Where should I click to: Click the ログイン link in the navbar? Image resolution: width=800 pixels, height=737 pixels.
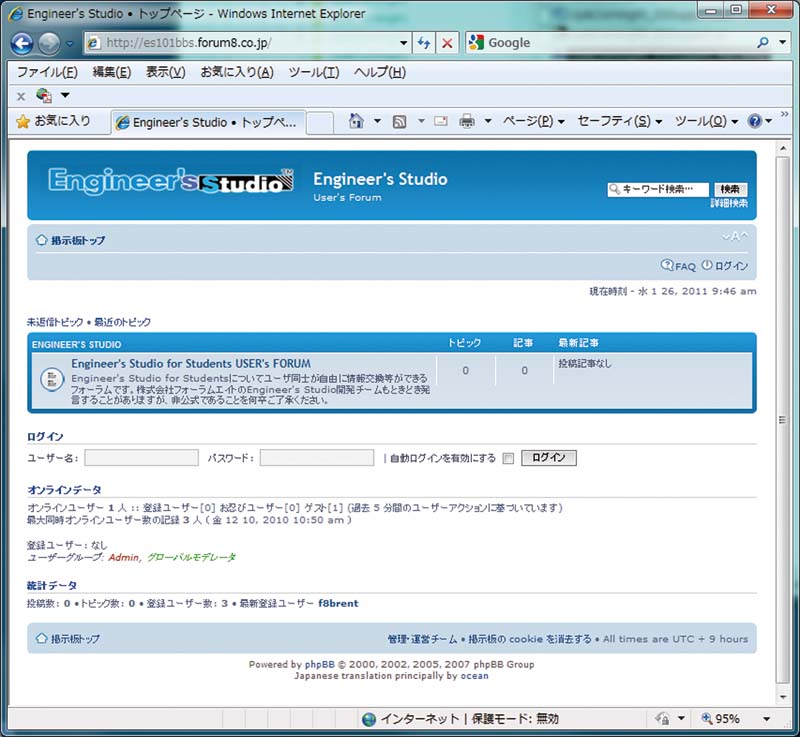[x=724, y=266]
